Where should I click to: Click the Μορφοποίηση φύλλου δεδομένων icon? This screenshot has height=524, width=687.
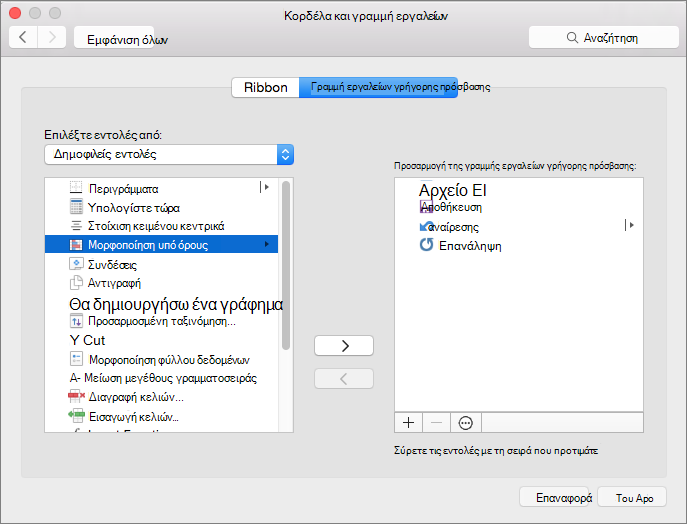coord(76,359)
